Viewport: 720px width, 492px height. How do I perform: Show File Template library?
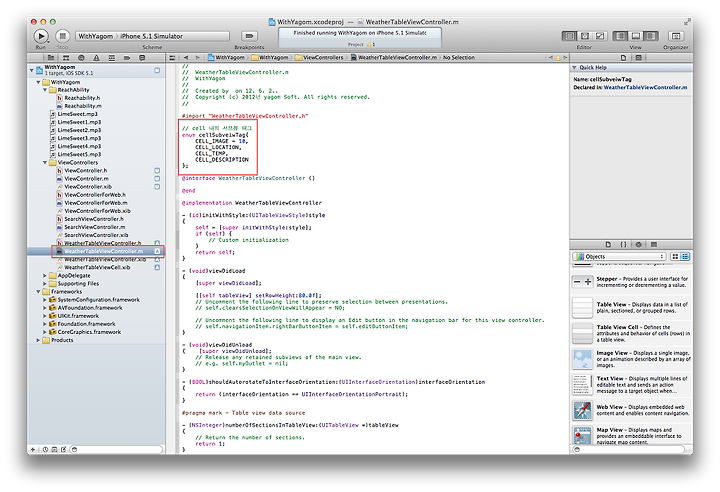point(608,244)
